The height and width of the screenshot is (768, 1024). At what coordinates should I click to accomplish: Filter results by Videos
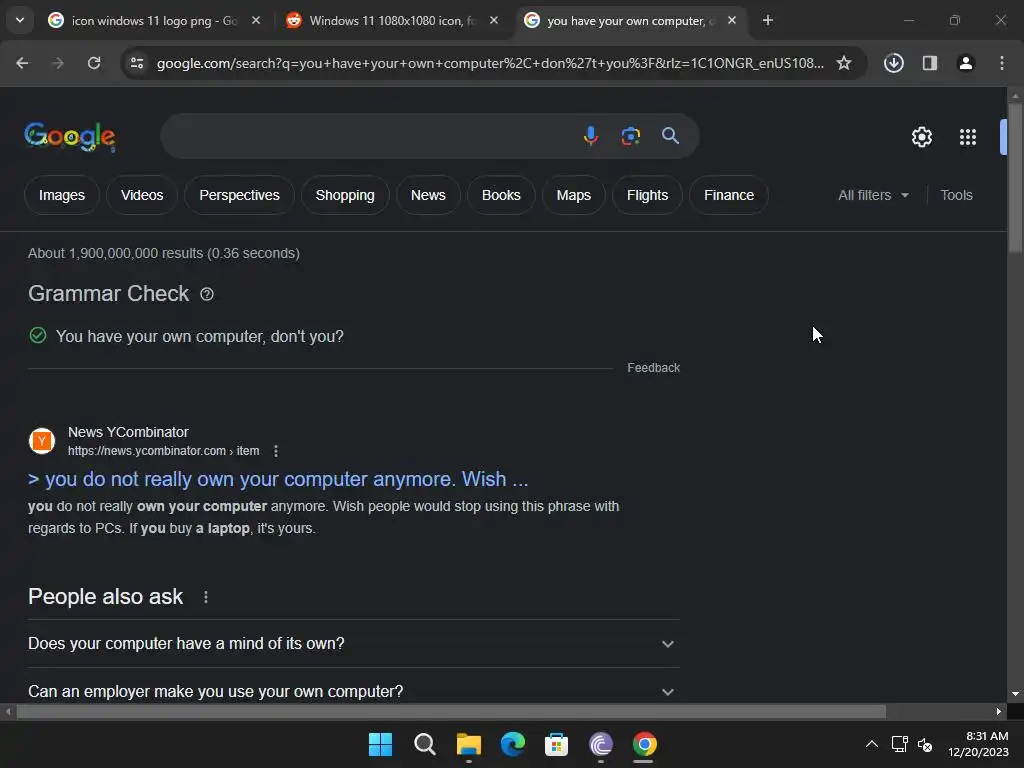tap(142, 195)
